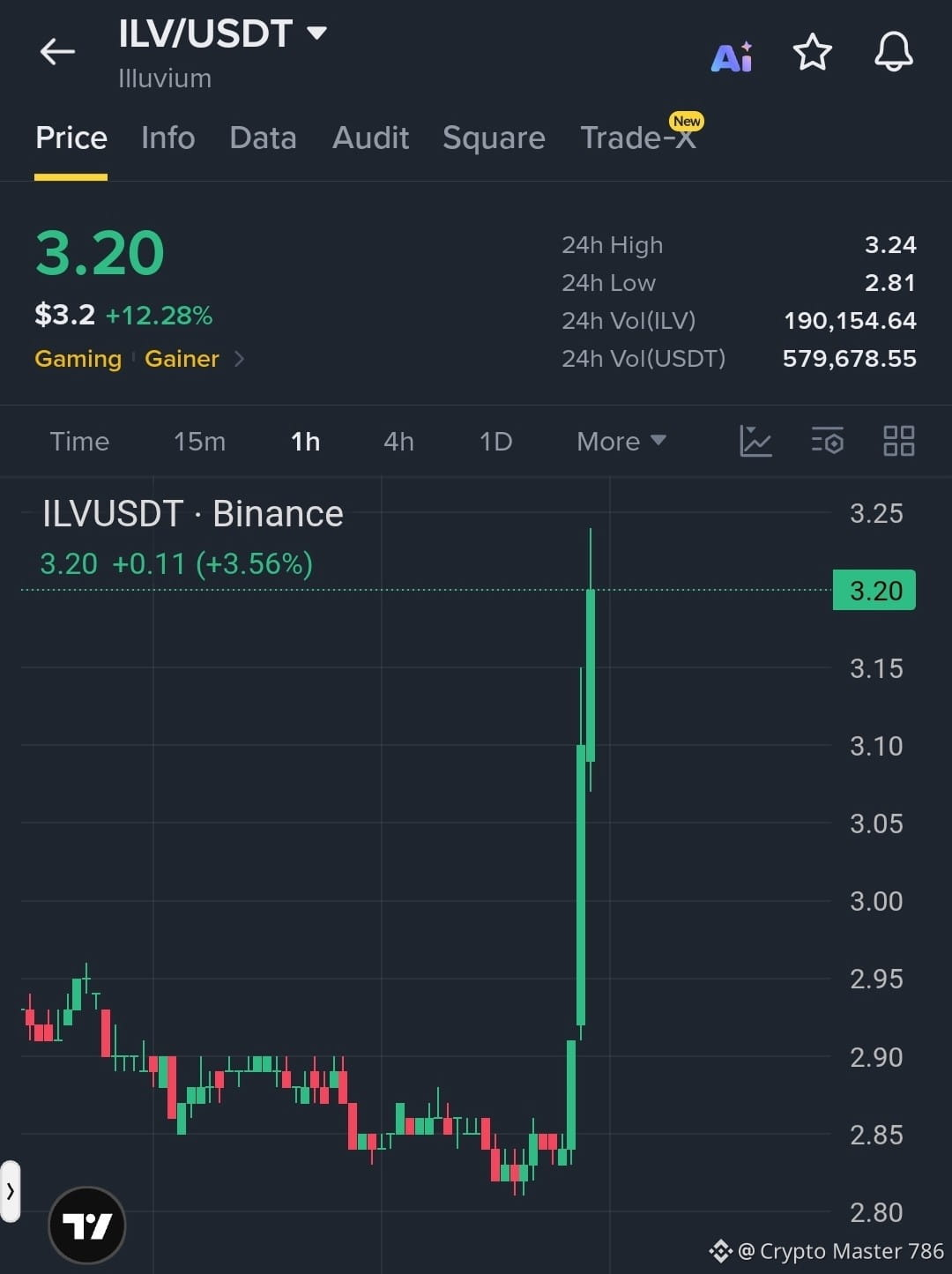Select the Time chart interval
This screenshot has height=1274, width=952.
coord(79,441)
